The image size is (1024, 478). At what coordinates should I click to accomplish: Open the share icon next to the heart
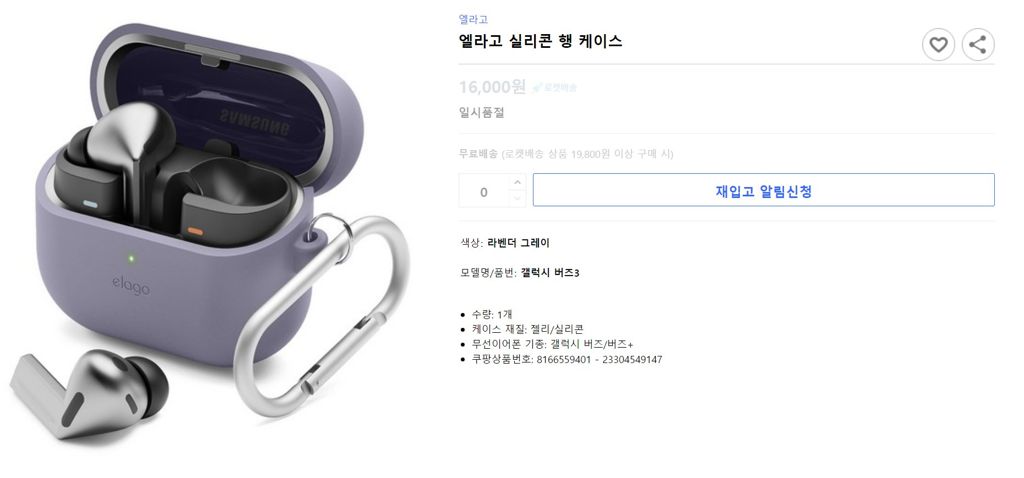click(x=978, y=45)
